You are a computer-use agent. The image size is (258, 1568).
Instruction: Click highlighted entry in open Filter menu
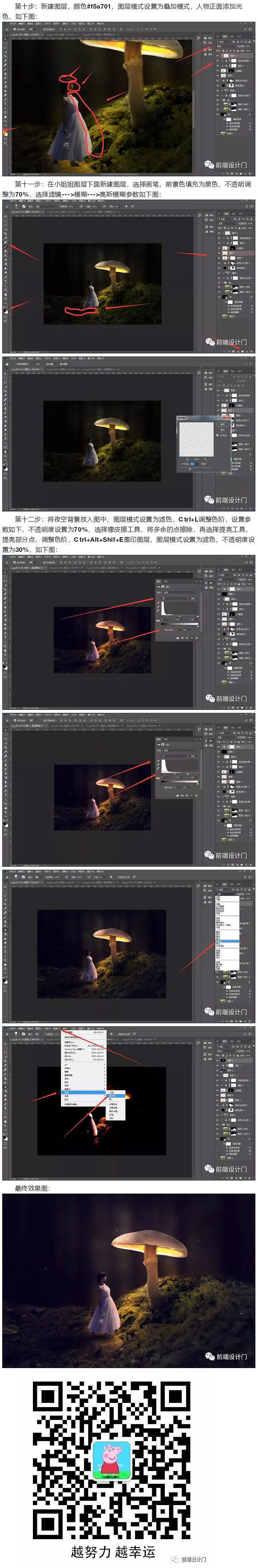click(83, 1092)
